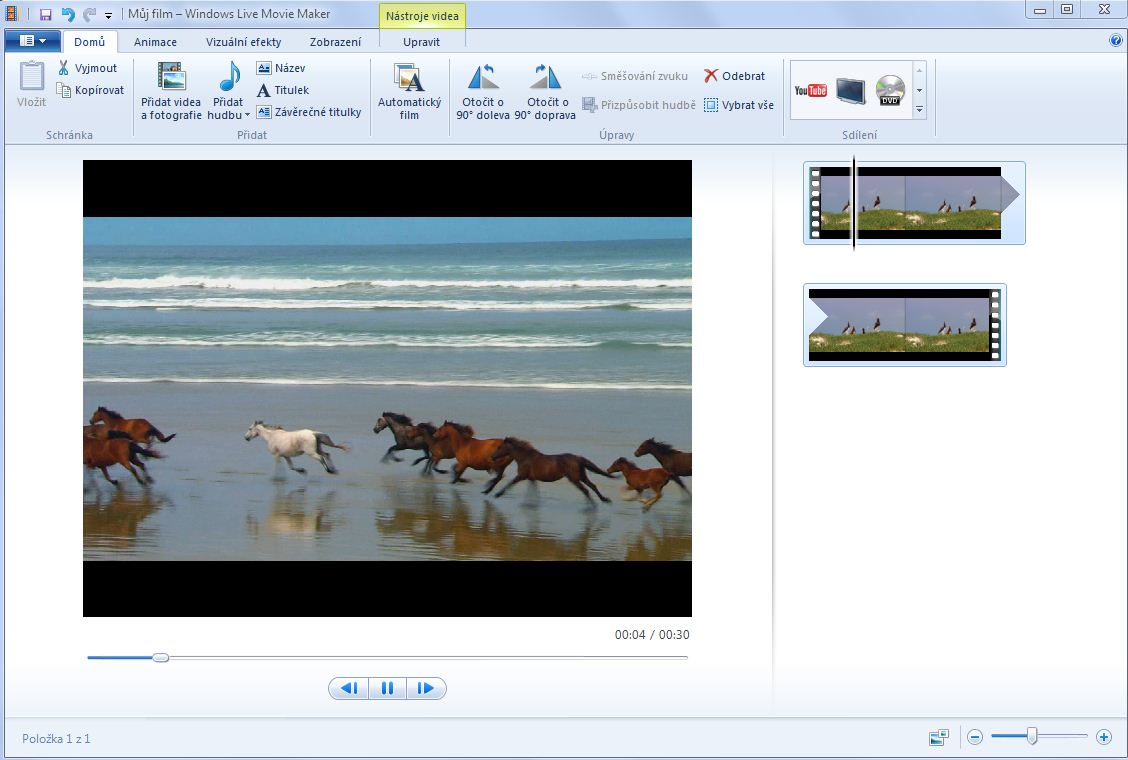Click Vybrat vše to select all
Viewport: 1128px width, 760px height.
pyautogui.click(x=738, y=105)
